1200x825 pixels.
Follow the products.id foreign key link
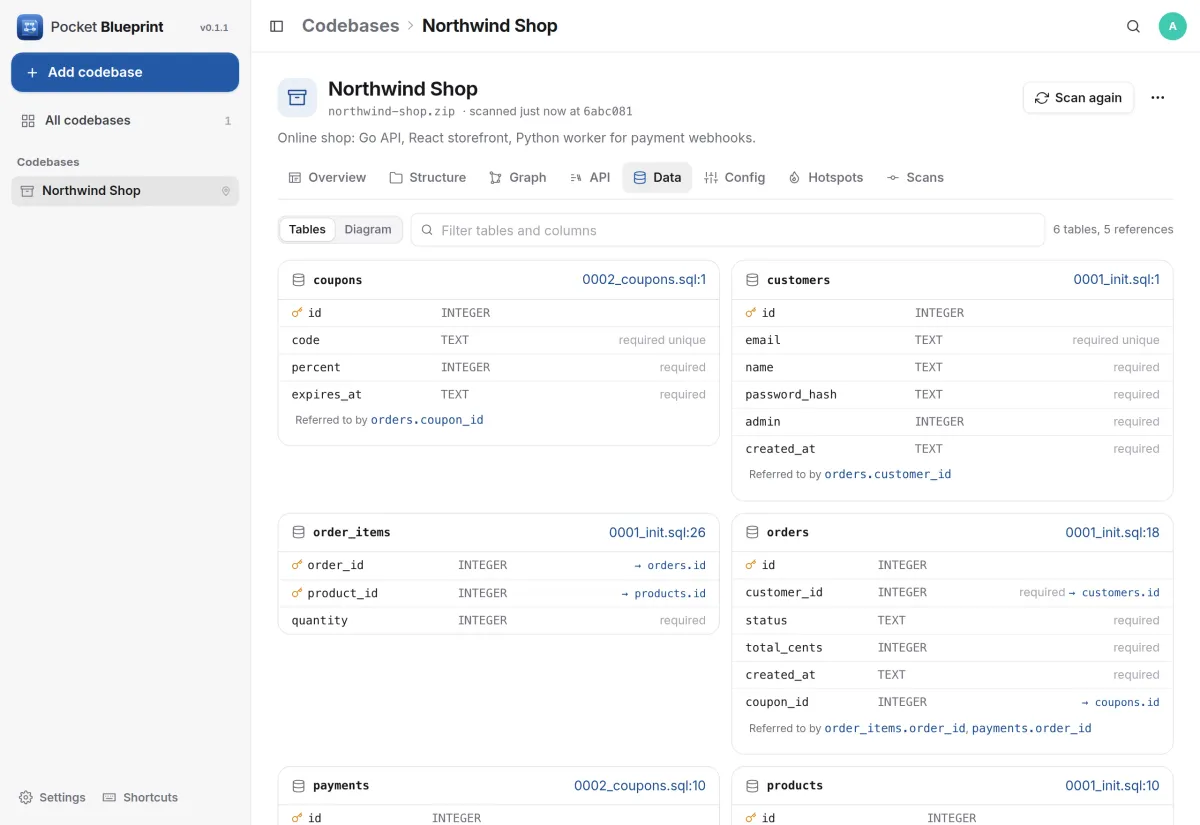pyautogui.click(x=663, y=594)
